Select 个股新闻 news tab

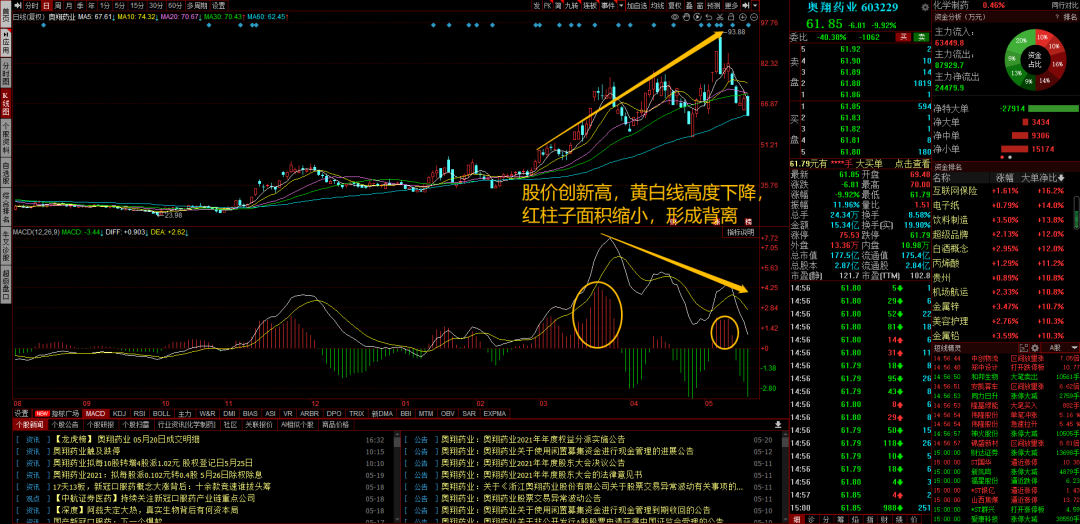(x=29, y=425)
